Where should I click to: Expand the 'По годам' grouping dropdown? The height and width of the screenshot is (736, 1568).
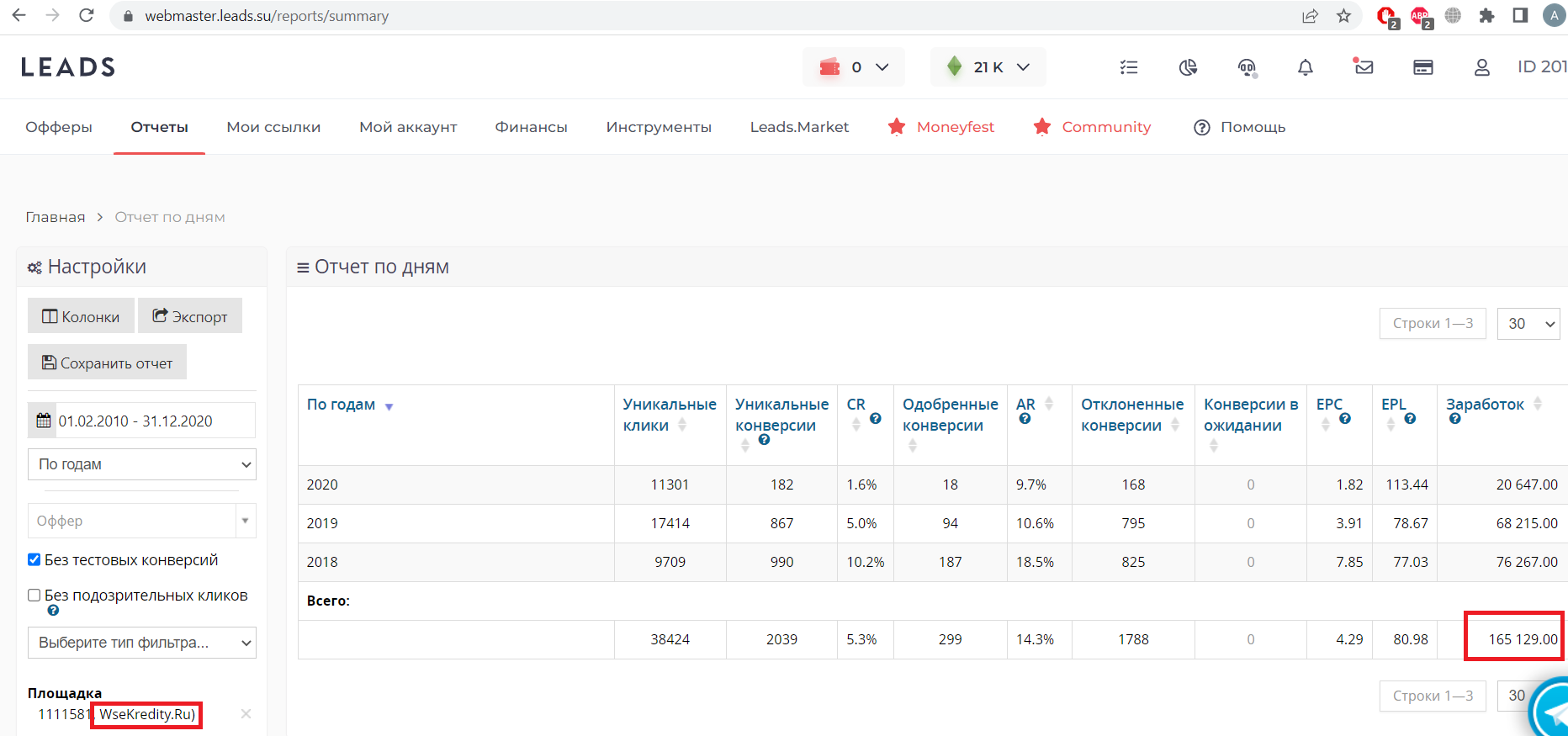(141, 464)
